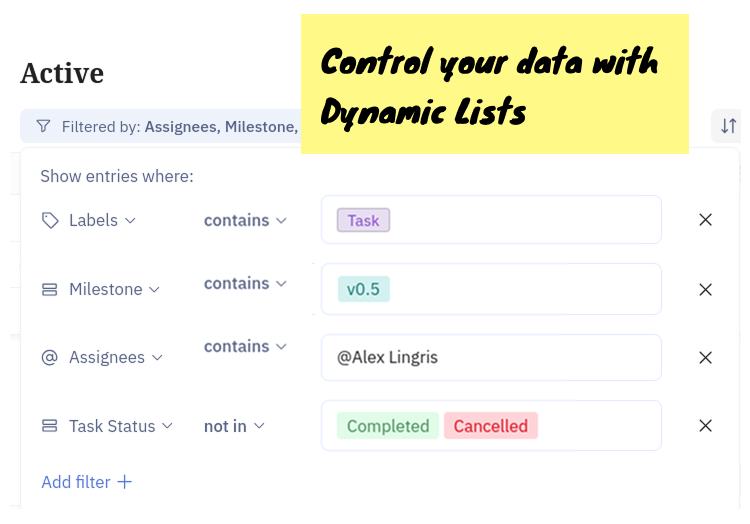Remove the Labels filter row
The image size is (750, 524).
click(x=706, y=220)
